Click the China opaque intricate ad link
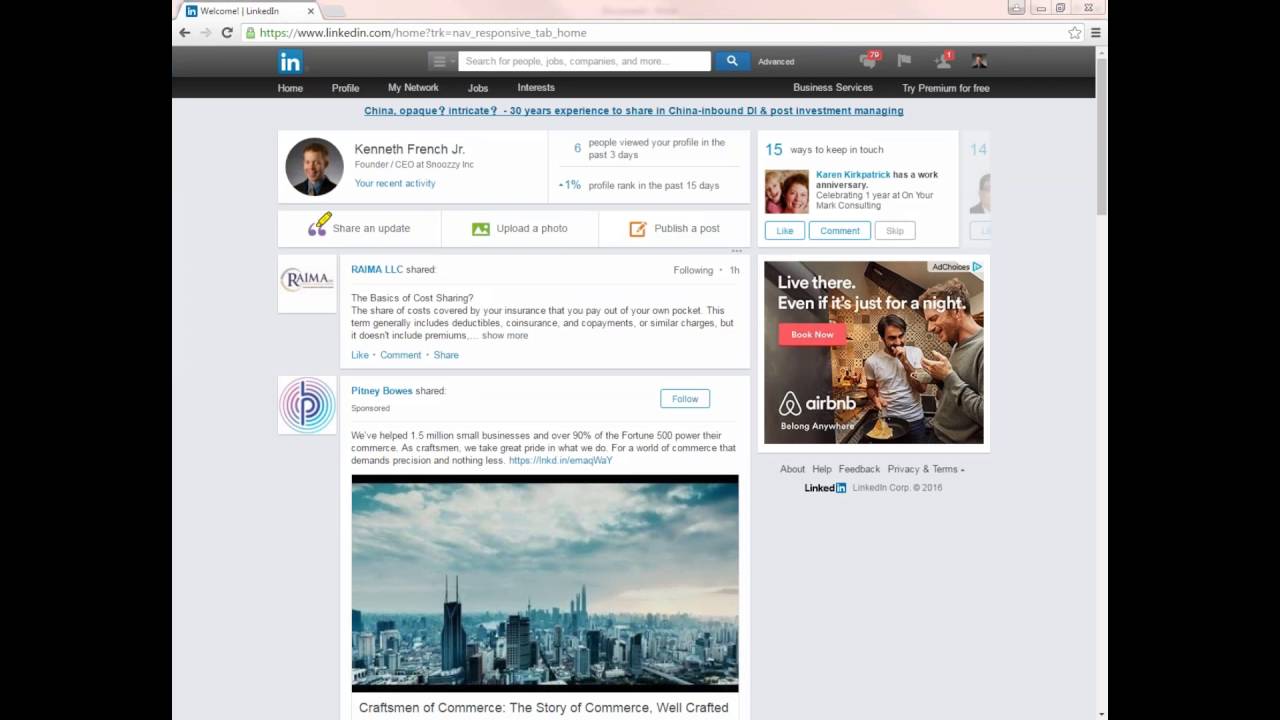 (634, 111)
